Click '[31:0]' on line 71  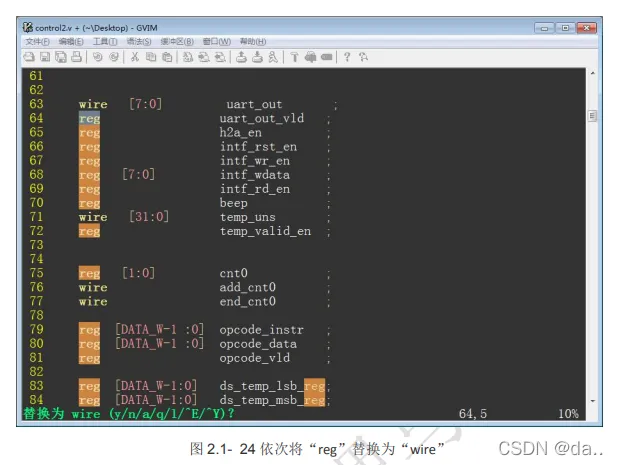pyautogui.click(x=149, y=217)
